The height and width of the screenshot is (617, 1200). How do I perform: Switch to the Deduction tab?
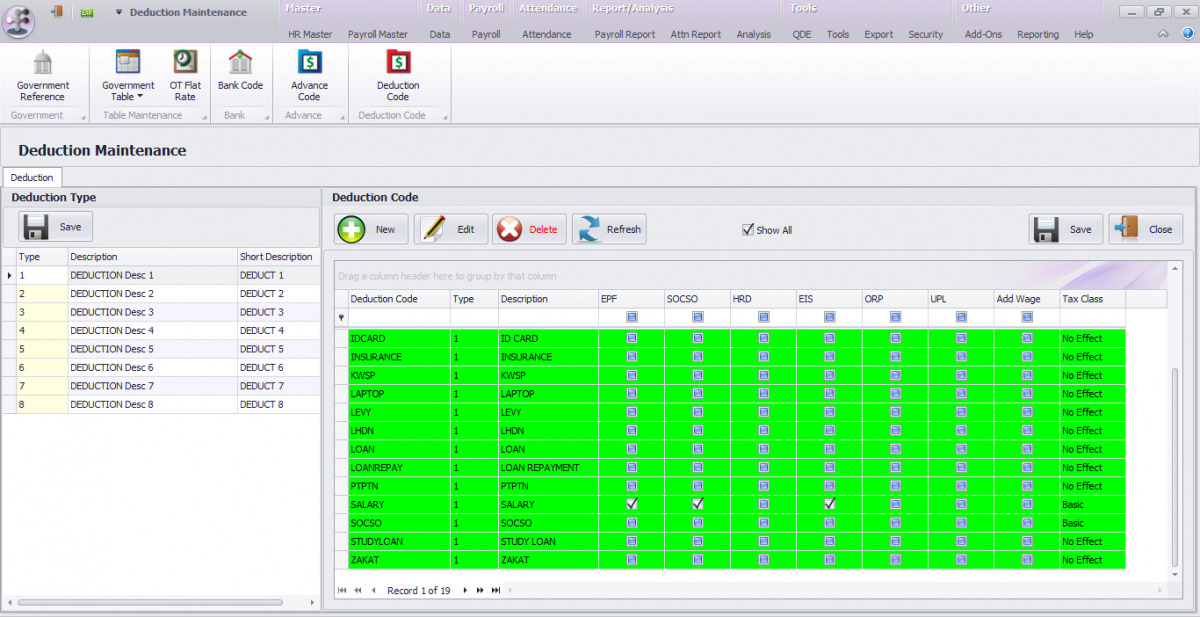32,177
